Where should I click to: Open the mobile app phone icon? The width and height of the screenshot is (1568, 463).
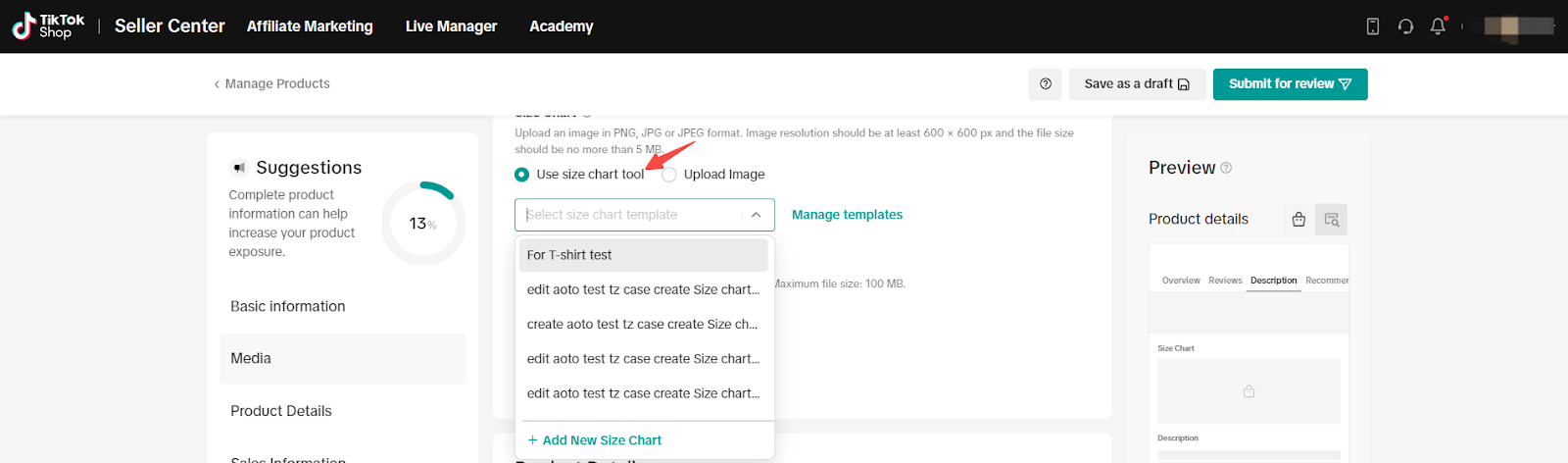1373,26
